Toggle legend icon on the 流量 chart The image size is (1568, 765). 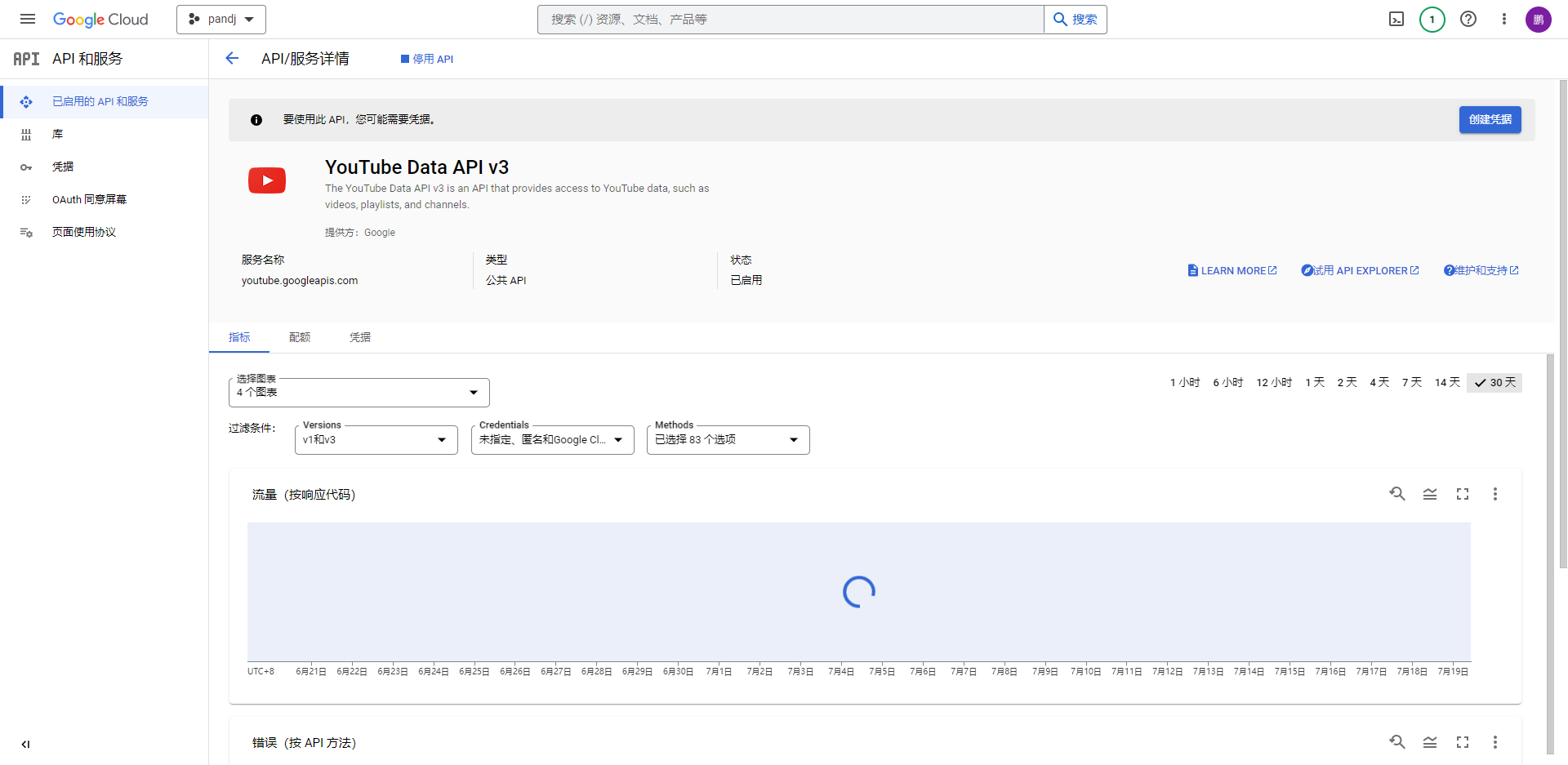1429,494
